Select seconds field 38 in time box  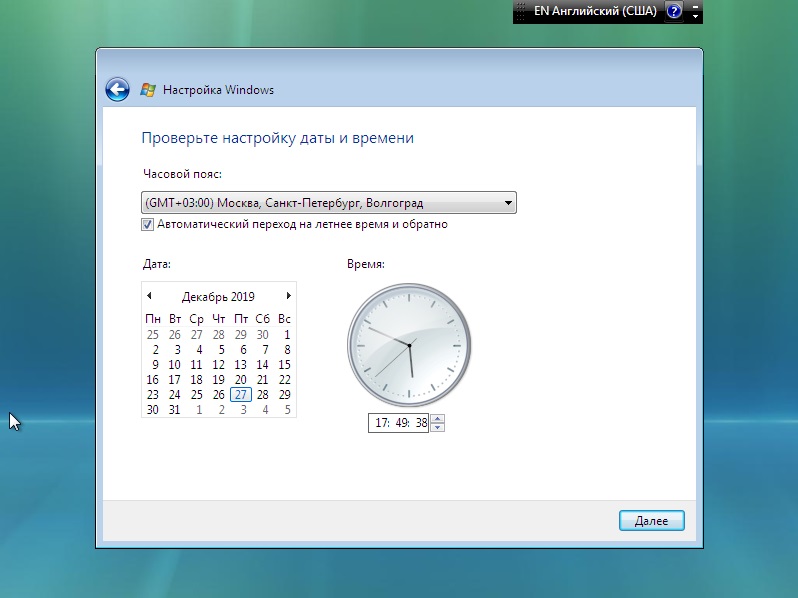click(x=421, y=423)
